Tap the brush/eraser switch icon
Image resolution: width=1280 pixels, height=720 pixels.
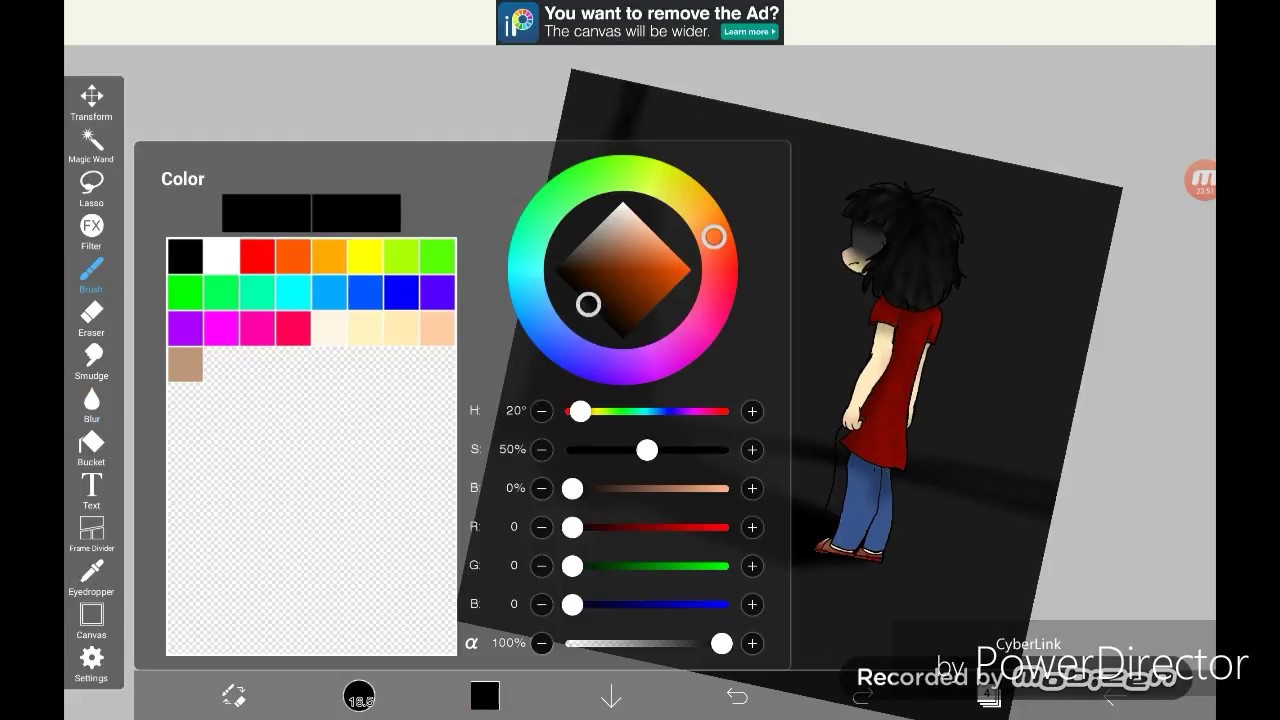234,696
